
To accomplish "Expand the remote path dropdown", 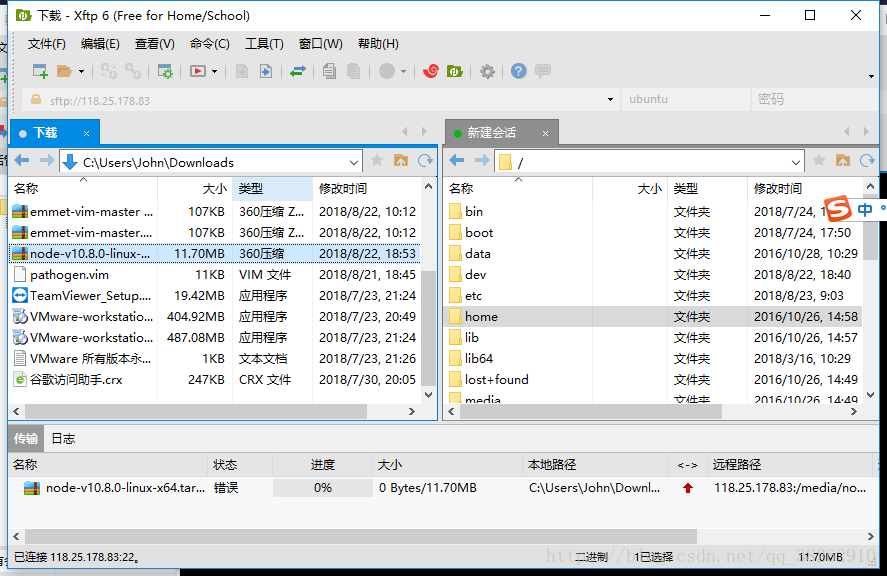I will coord(795,162).
